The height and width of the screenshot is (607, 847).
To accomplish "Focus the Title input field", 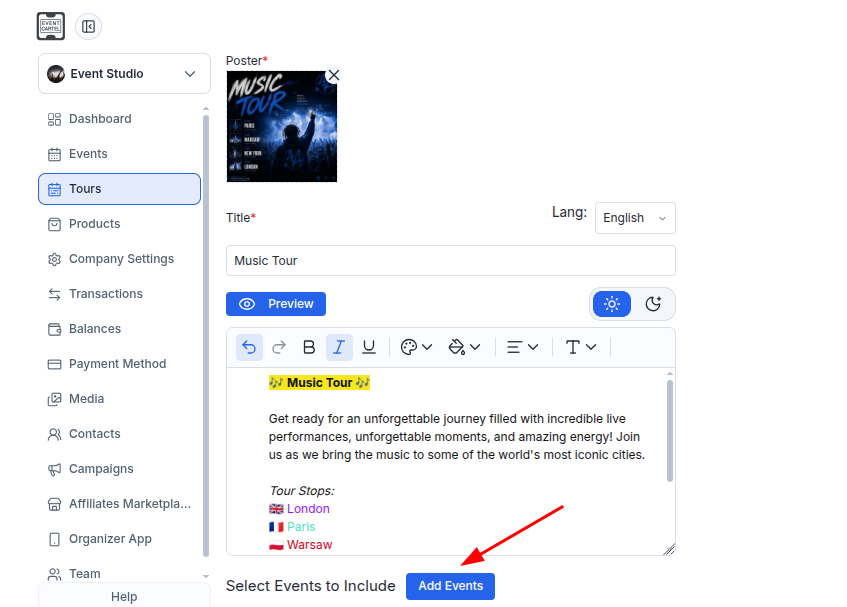I will tap(451, 260).
